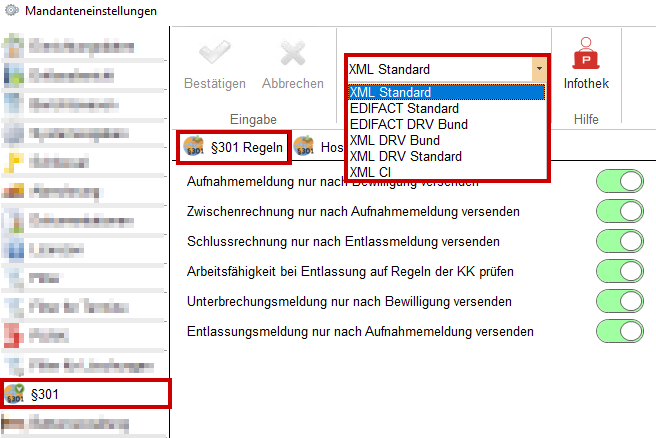Screen dimensions: 656x438
Task: Disable Zwischenrechnung nur nach Aufnahmemeldung versenden
Action: pos(620,212)
